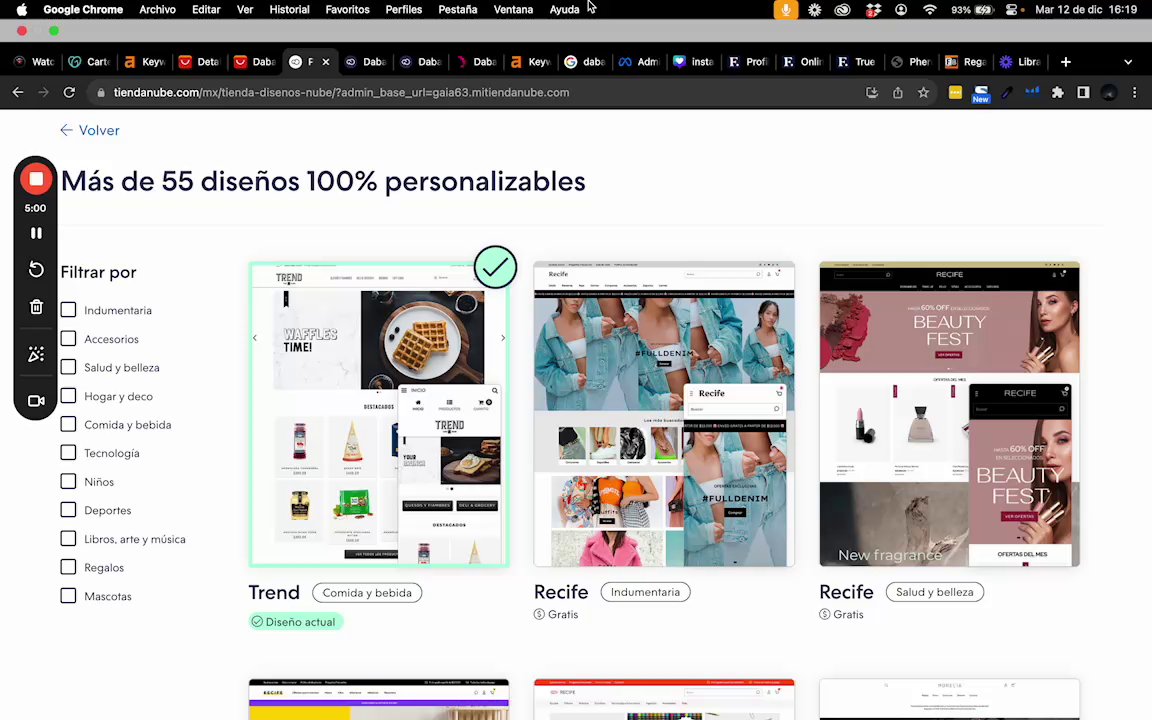Image resolution: width=1152 pixels, height=720 pixels.
Task: Show previous slide arrow on Trend preview
Action: coord(255,338)
